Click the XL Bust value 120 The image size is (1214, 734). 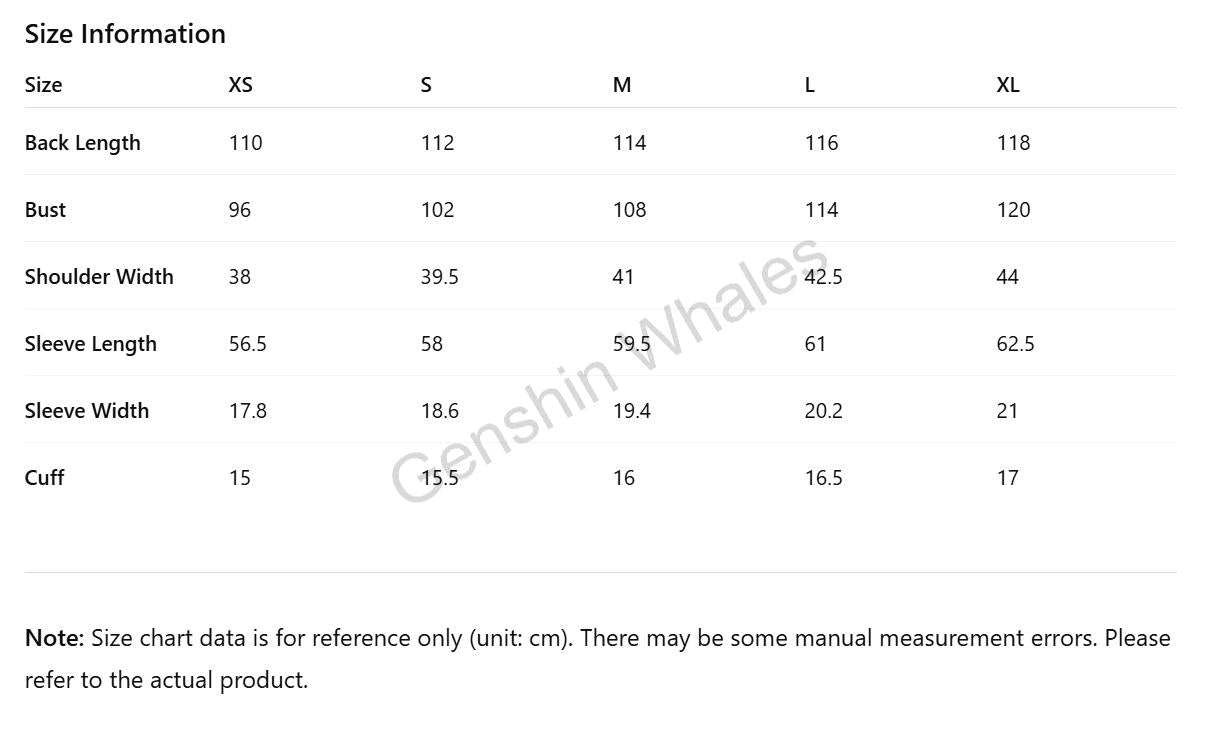1014,210
